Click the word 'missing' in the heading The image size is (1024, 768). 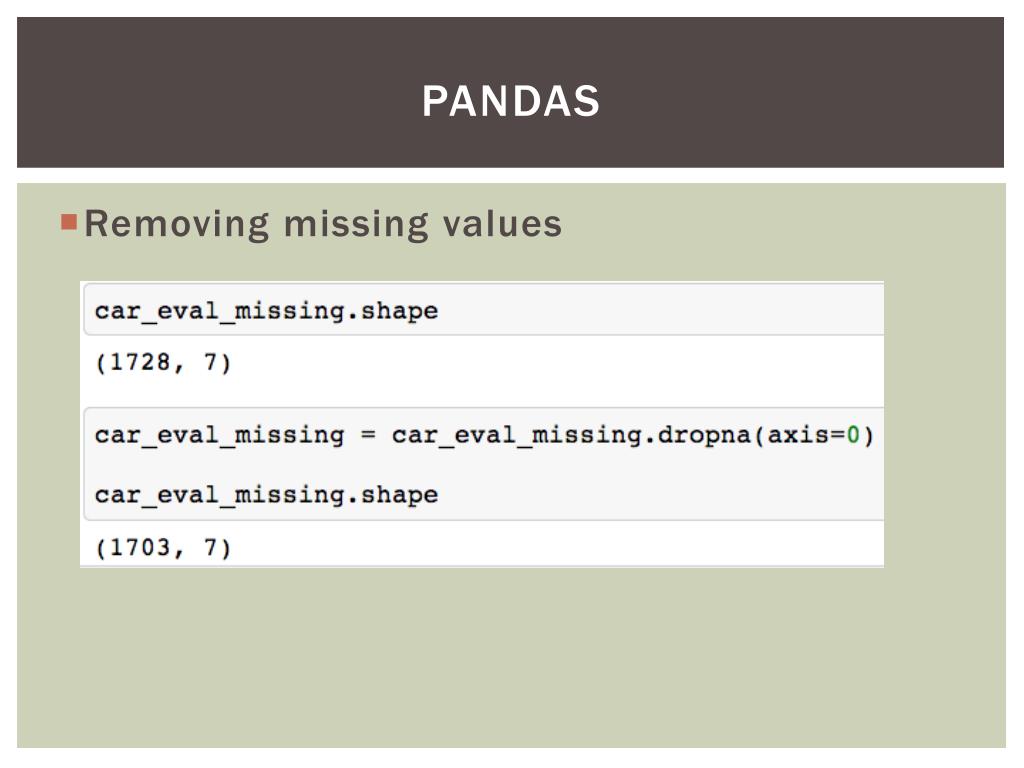tap(355, 225)
